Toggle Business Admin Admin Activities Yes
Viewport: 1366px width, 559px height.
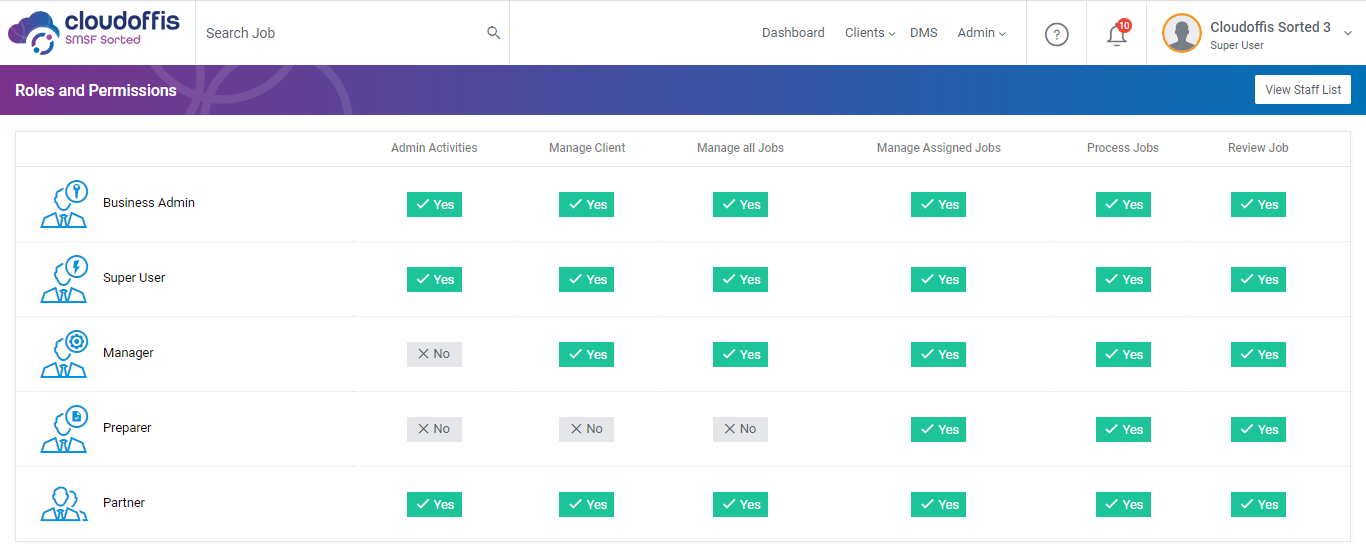[434, 204]
